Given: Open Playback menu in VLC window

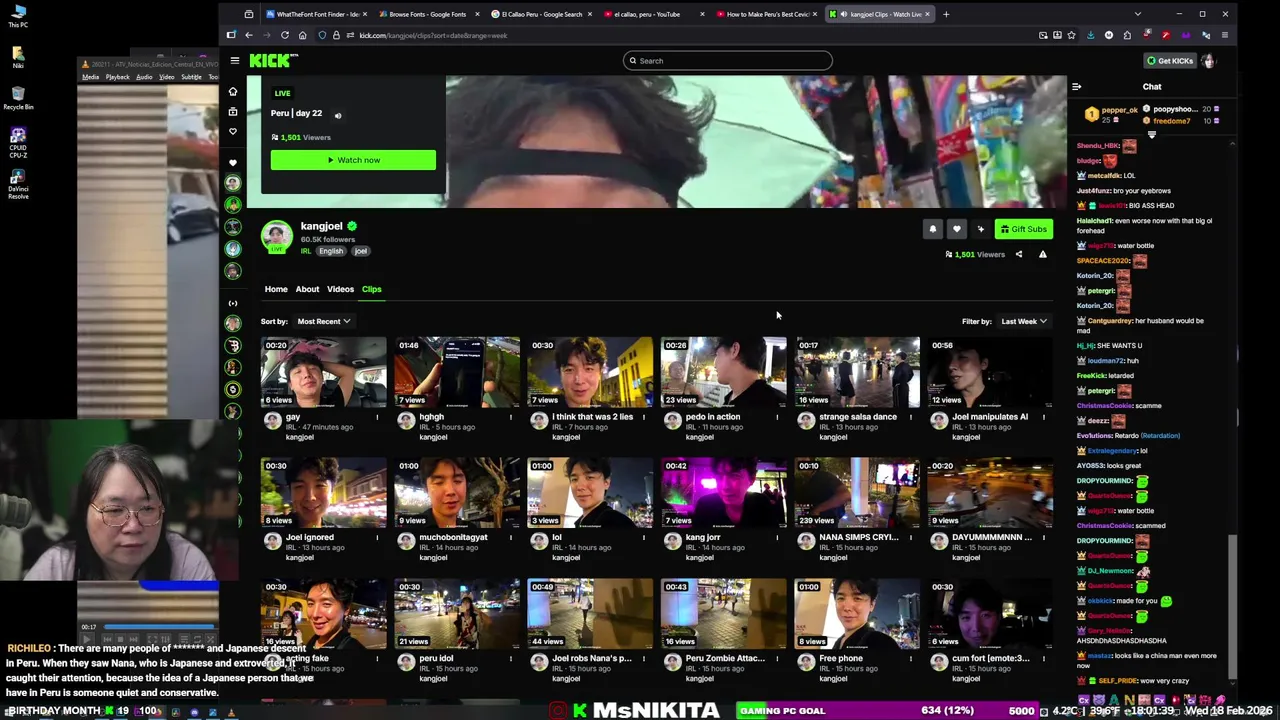Looking at the screenshot, I should [x=117, y=77].
